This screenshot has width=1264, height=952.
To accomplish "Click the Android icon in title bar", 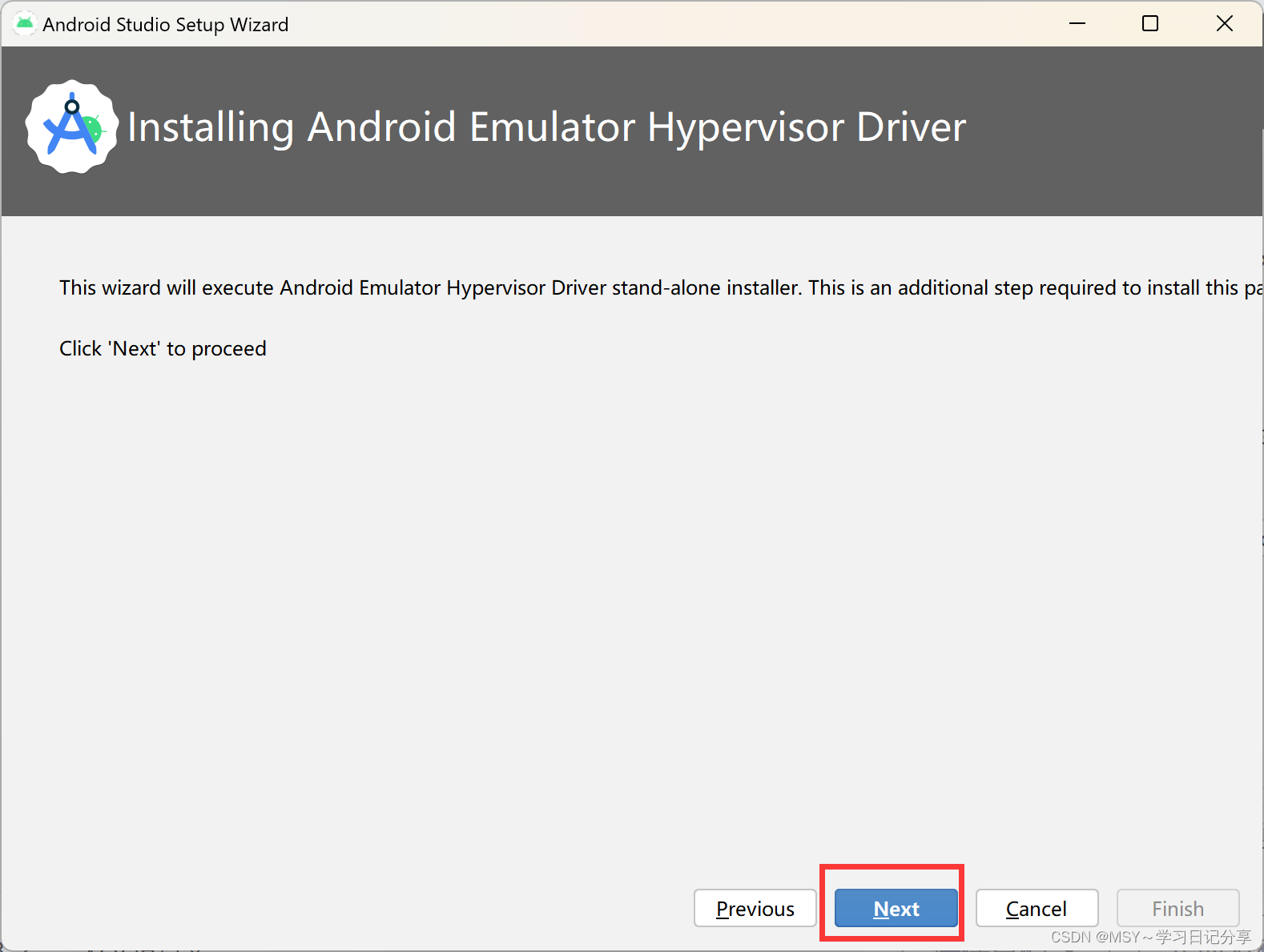I will click(x=25, y=23).
